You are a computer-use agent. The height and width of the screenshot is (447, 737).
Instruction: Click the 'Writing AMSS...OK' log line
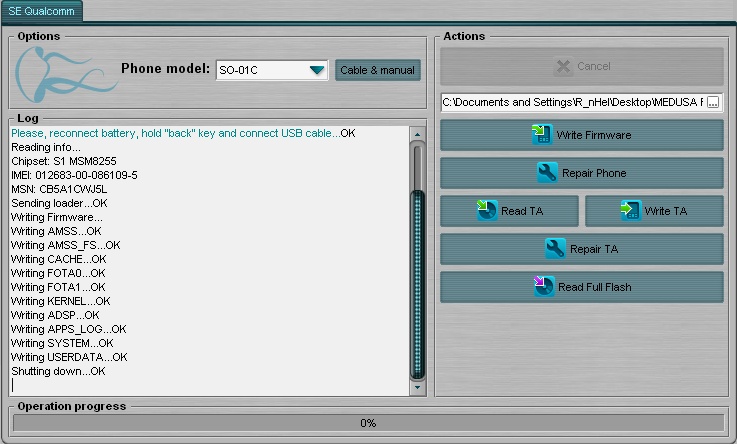click(56, 231)
